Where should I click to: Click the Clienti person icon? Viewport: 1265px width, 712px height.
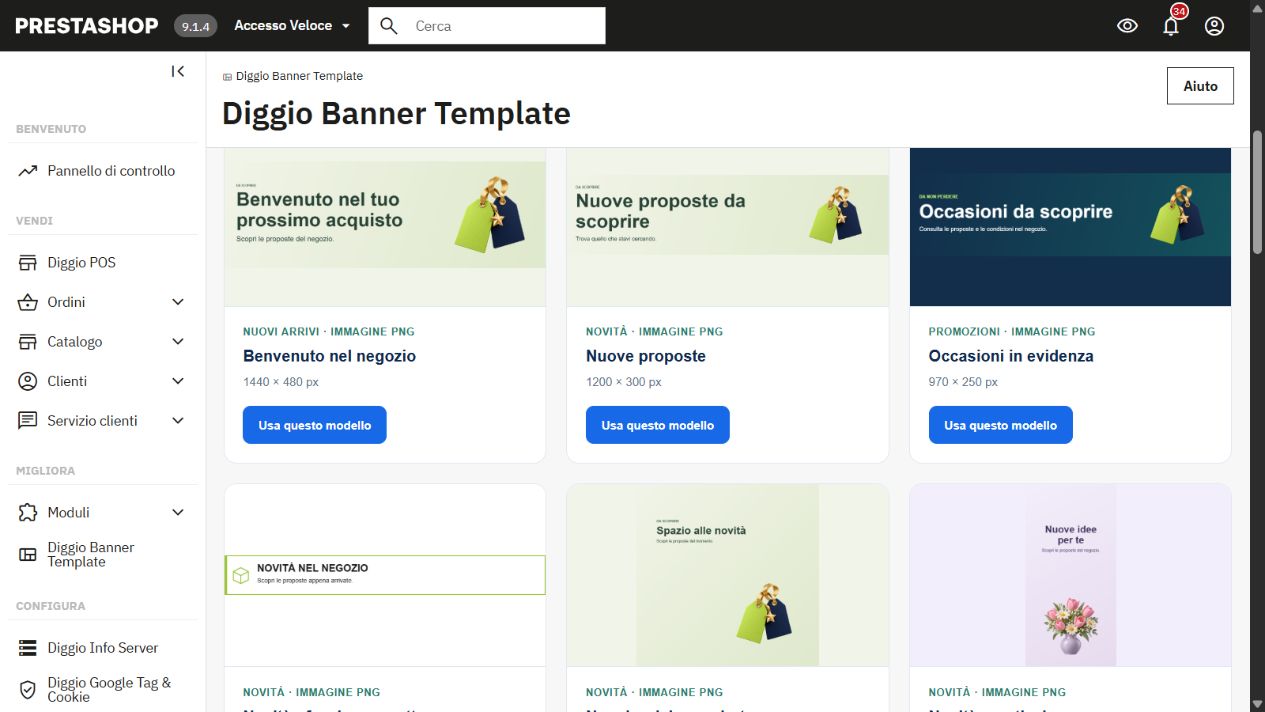pyautogui.click(x=28, y=381)
